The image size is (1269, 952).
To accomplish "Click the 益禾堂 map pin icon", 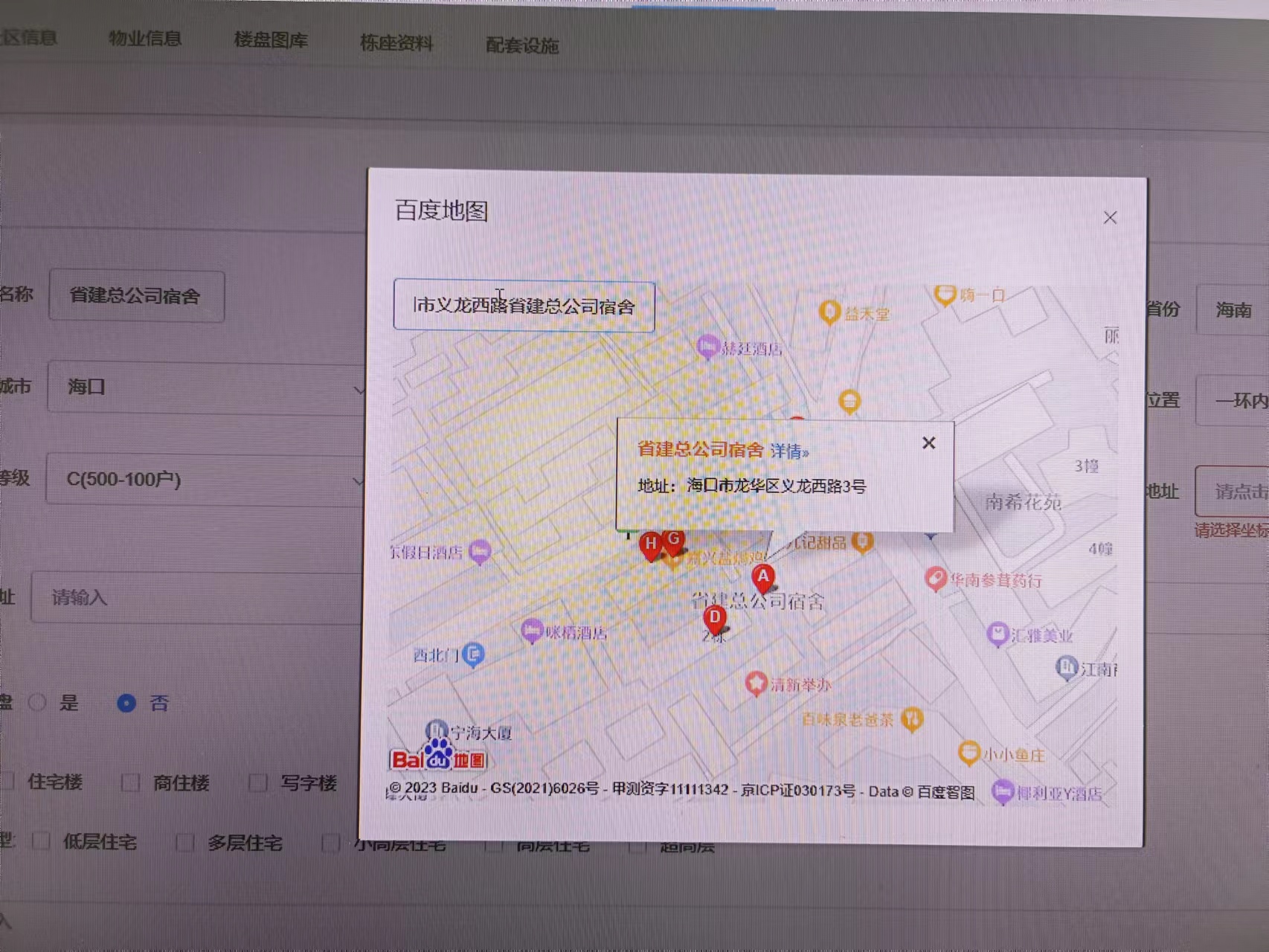I will (829, 312).
